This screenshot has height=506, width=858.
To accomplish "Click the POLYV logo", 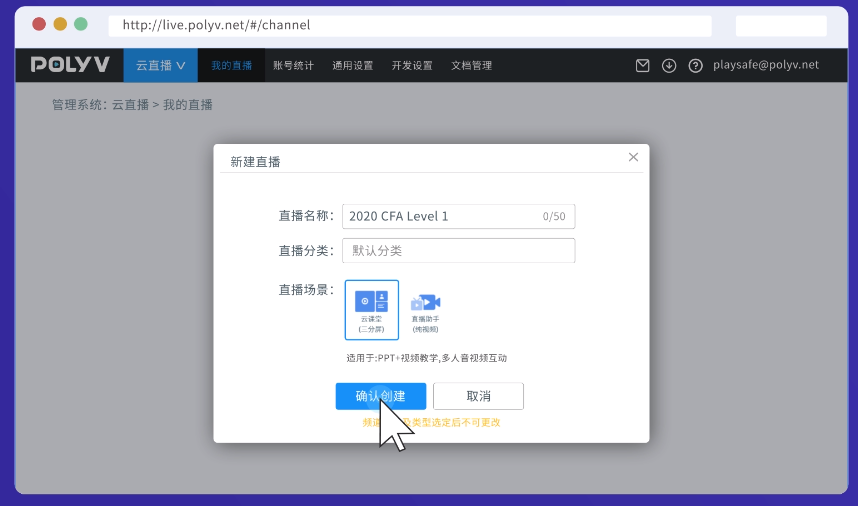I will 70,65.
